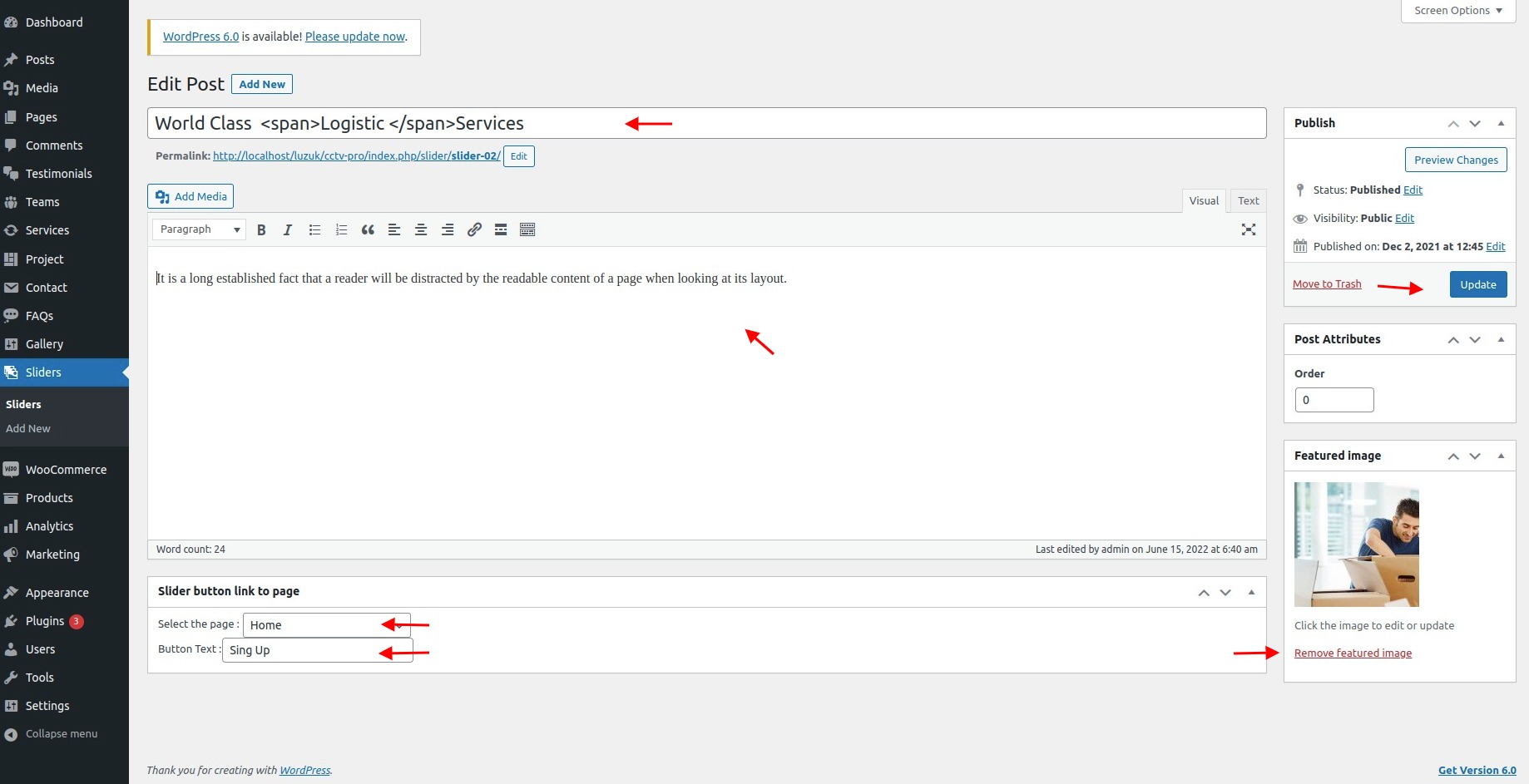The width and height of the screenshot is (1529, 784).
Task: Click Remove featured image link
Action: tap(1353, 653)
